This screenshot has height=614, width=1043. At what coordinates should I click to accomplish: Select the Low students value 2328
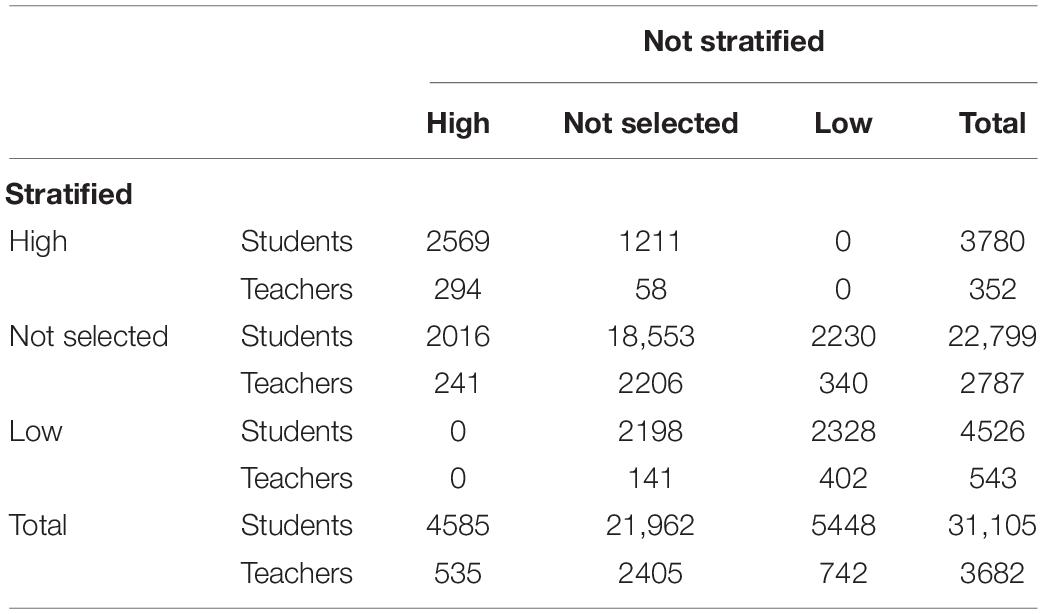(843, 432)
